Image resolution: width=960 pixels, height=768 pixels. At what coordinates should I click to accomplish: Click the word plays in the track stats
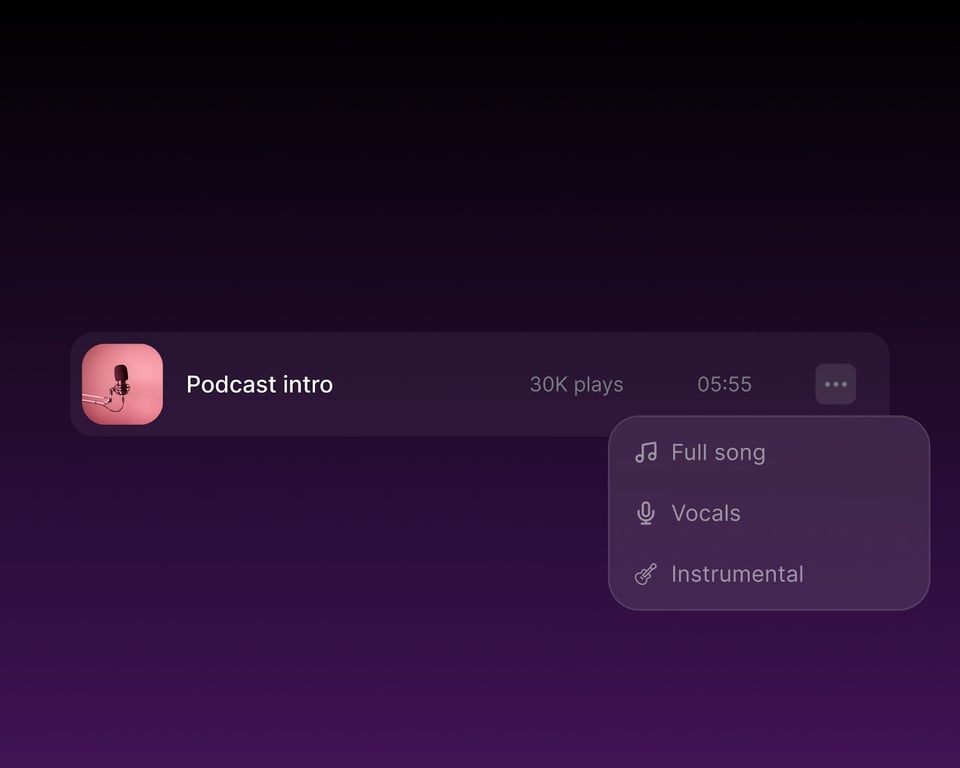598,385
